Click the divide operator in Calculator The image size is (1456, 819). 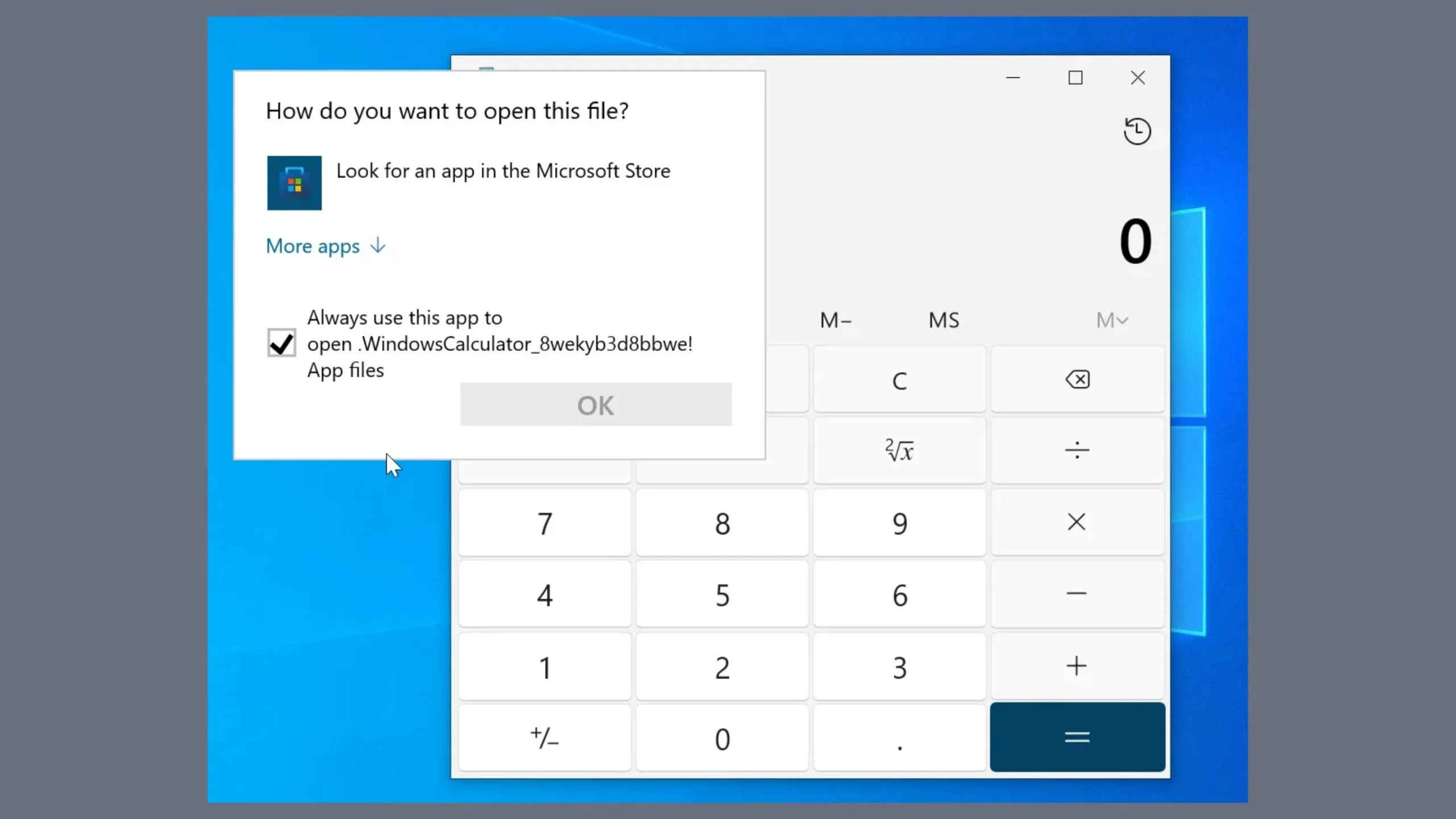(x=1077, y=450)
